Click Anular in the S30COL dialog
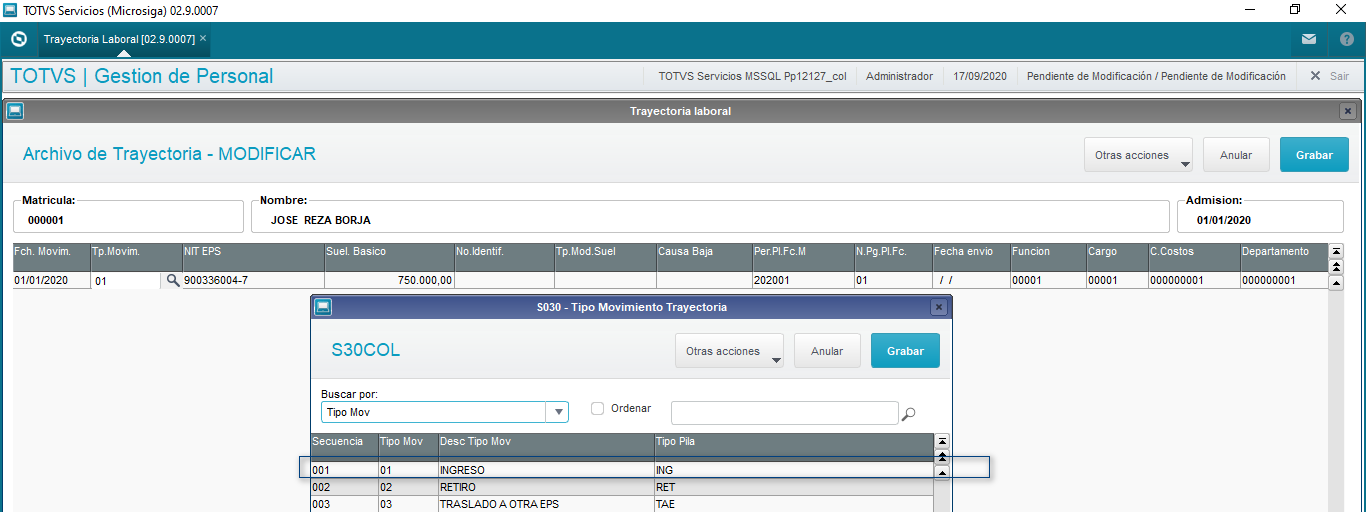This screenshot has height=512, width=1366. click(x=827, y=351)
